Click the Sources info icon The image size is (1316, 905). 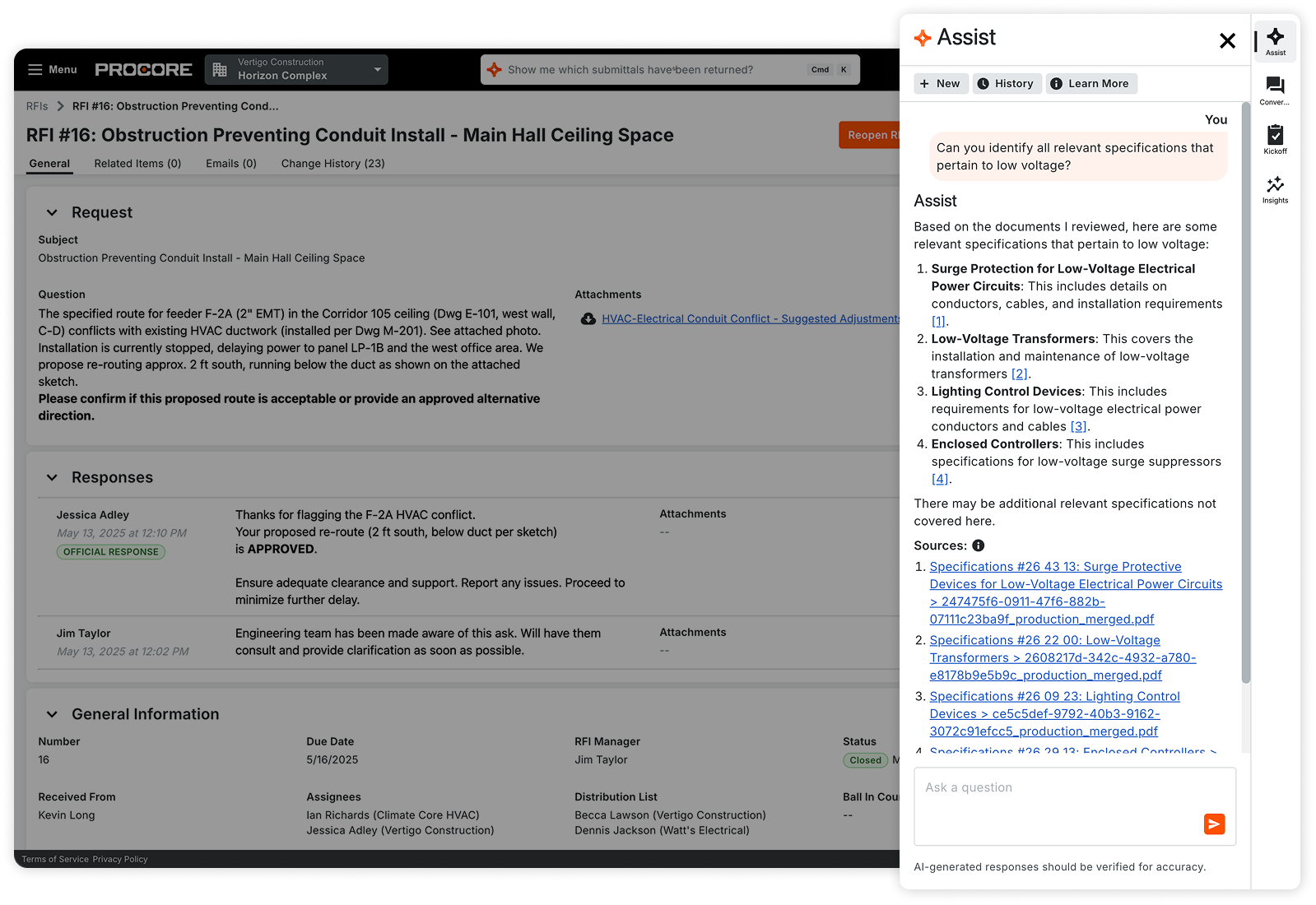[979, 545]
